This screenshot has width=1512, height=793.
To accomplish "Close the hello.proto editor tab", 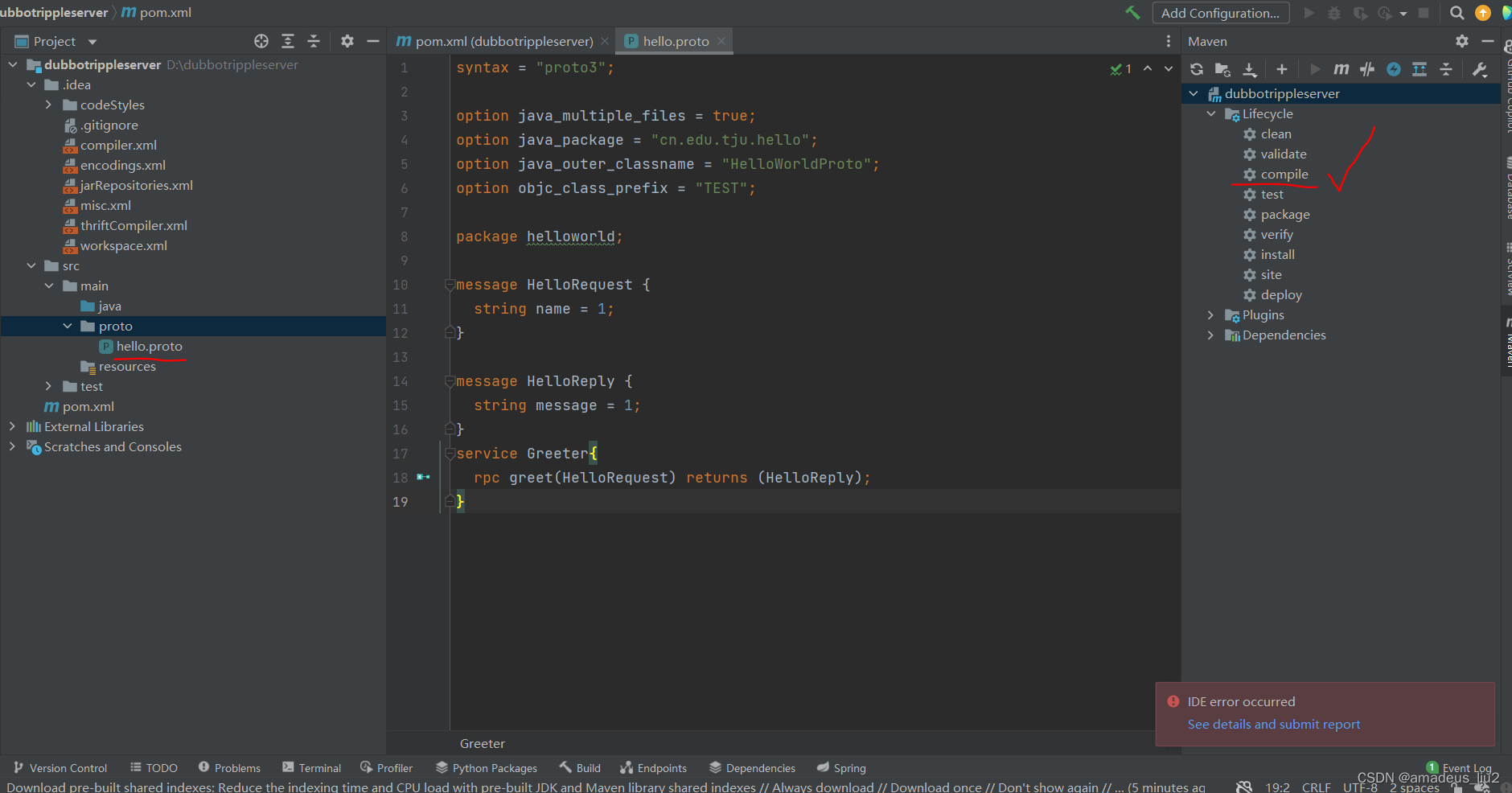I will click(721, 41).
